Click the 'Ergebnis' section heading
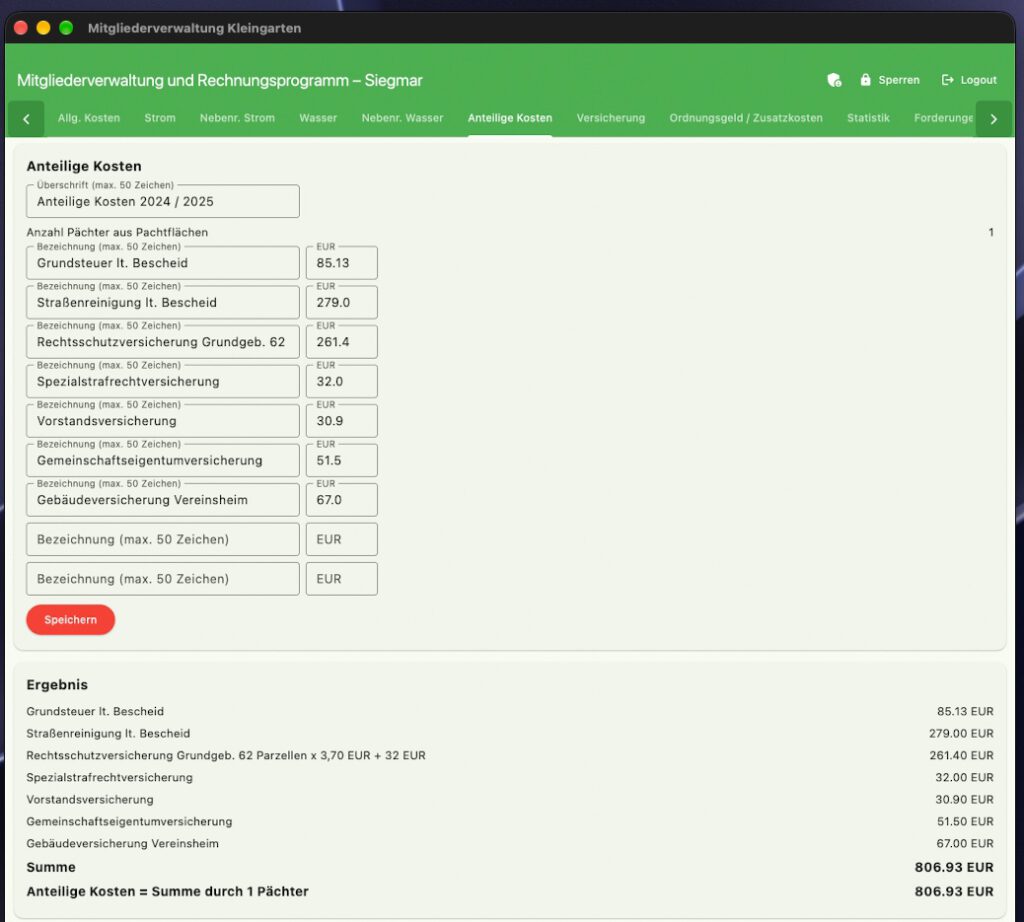Screen dimensions: 1024x922 coord(57,684)
